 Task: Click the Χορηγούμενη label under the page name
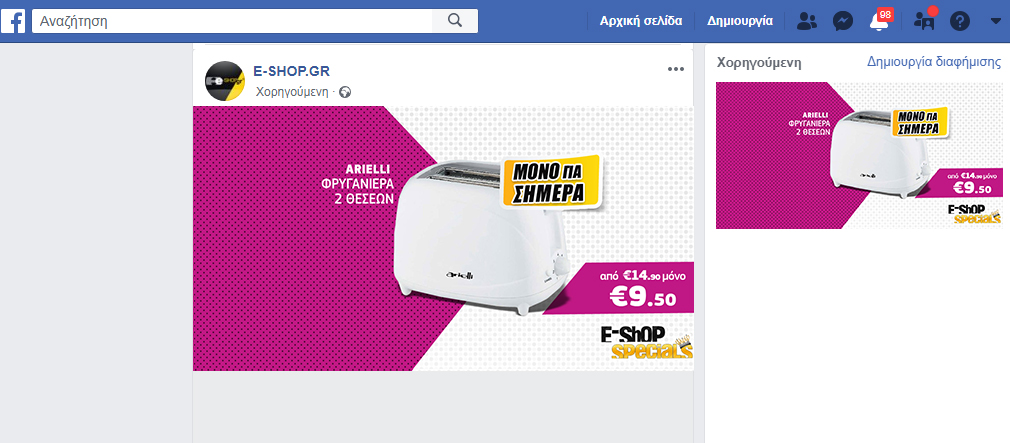coord(292,92)
